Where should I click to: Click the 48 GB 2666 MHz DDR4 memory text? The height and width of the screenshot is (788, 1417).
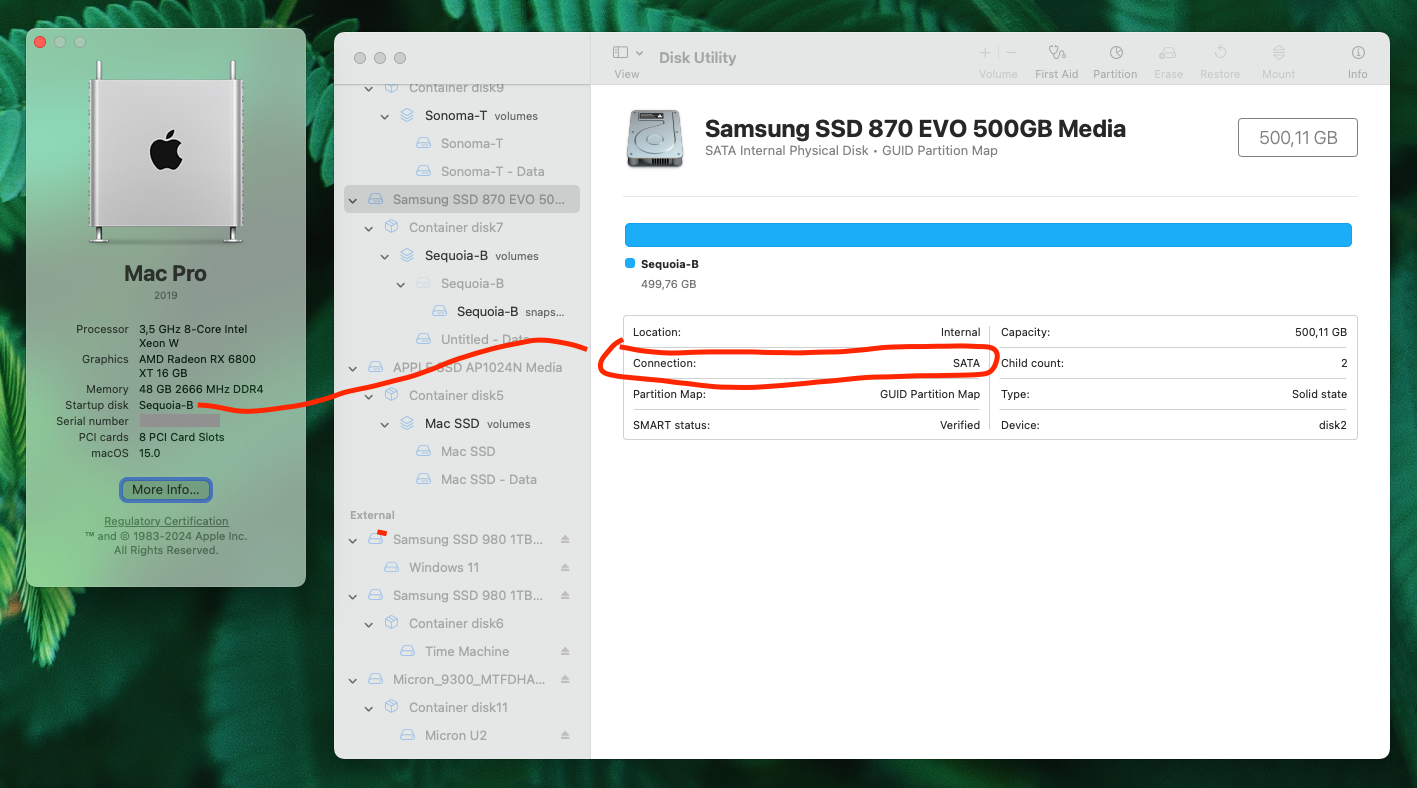201,389
